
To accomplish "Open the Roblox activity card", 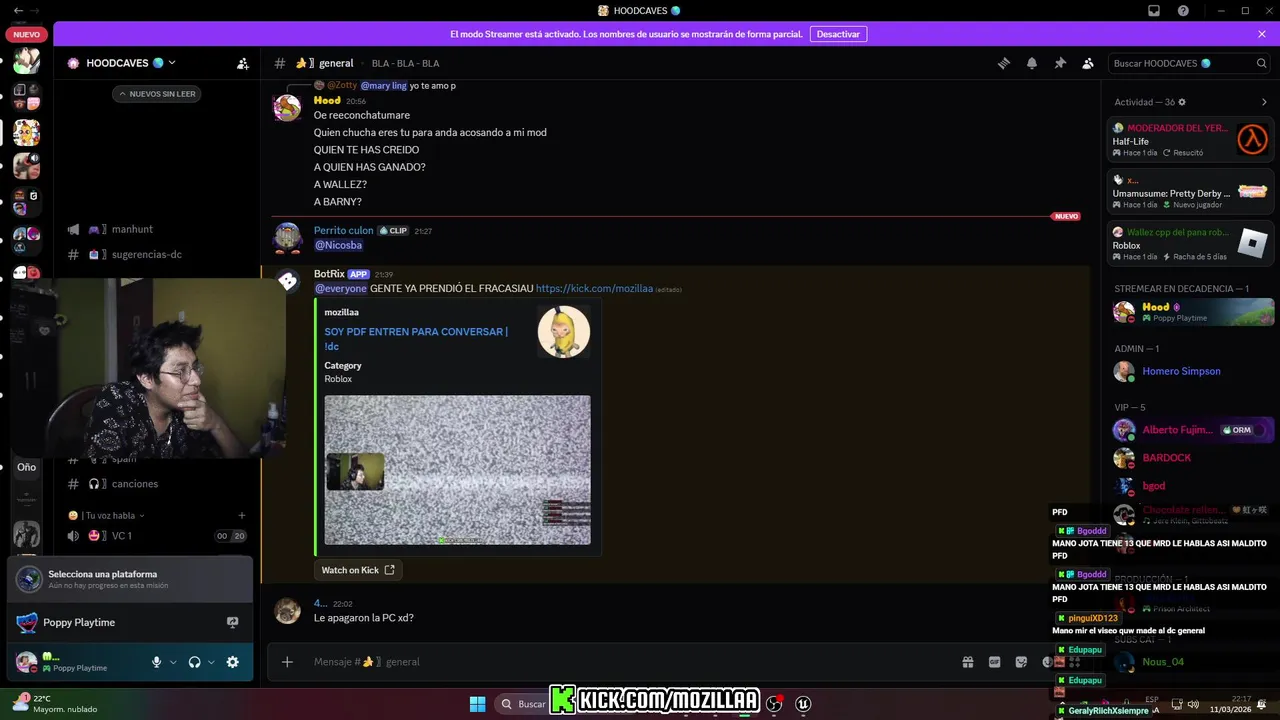I will coord(1190,243).
